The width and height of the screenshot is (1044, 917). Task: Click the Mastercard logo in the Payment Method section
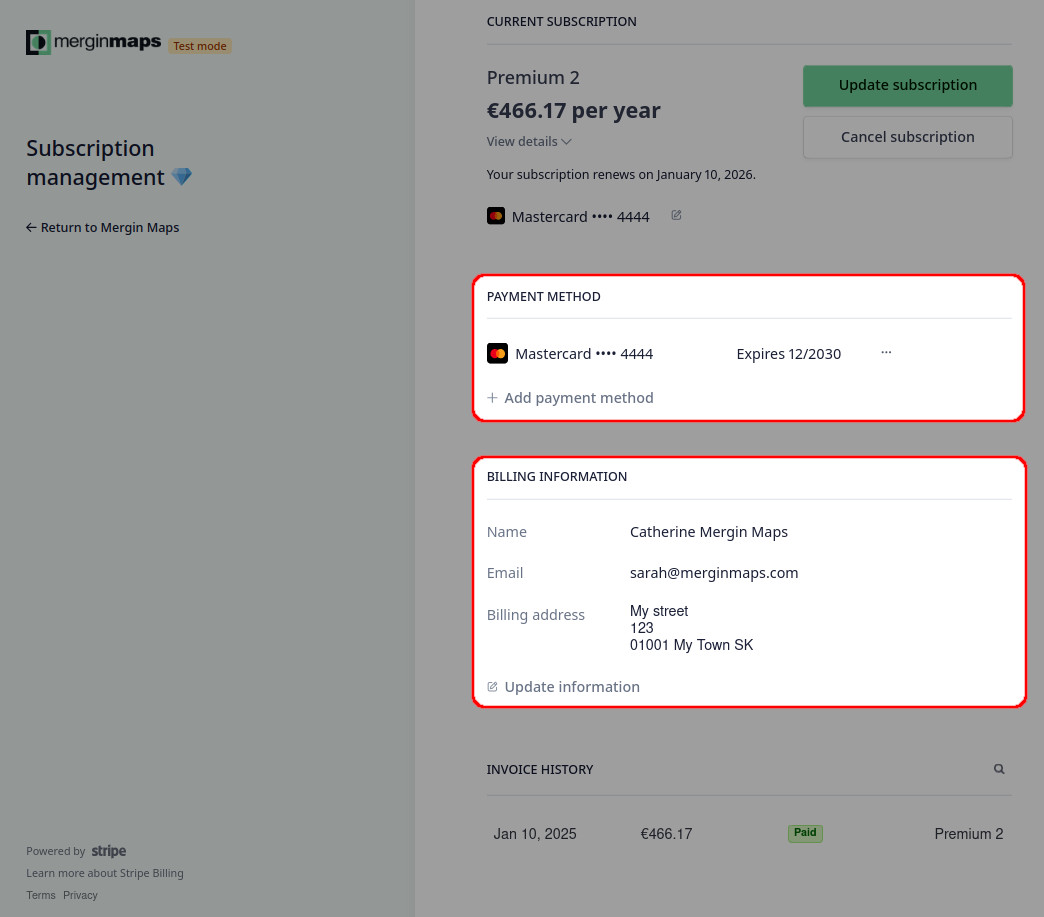(x=497, y=354)
